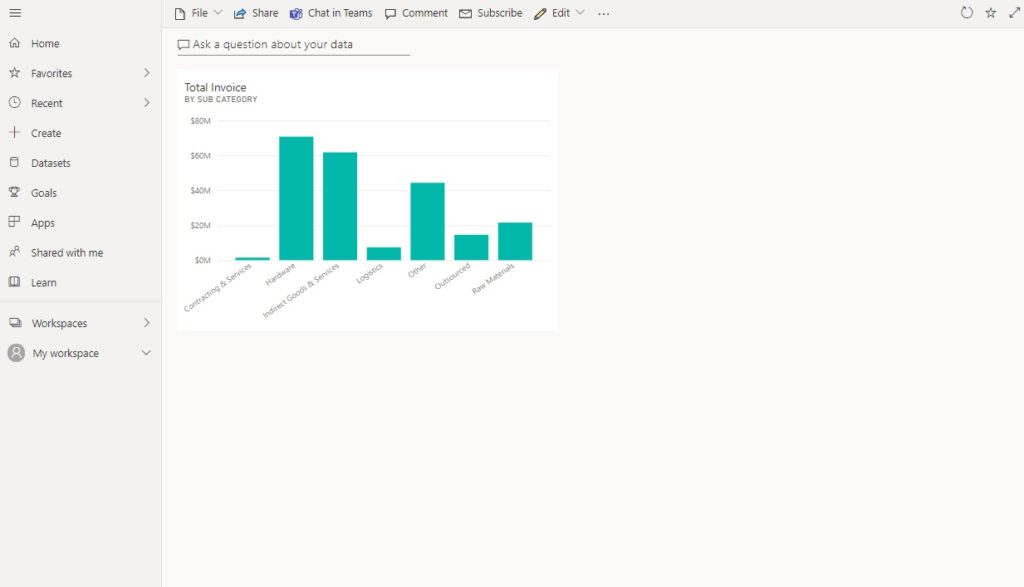Click the Home house icon
The width and height of the screenshot is (1024, 587).
(14, 43)
